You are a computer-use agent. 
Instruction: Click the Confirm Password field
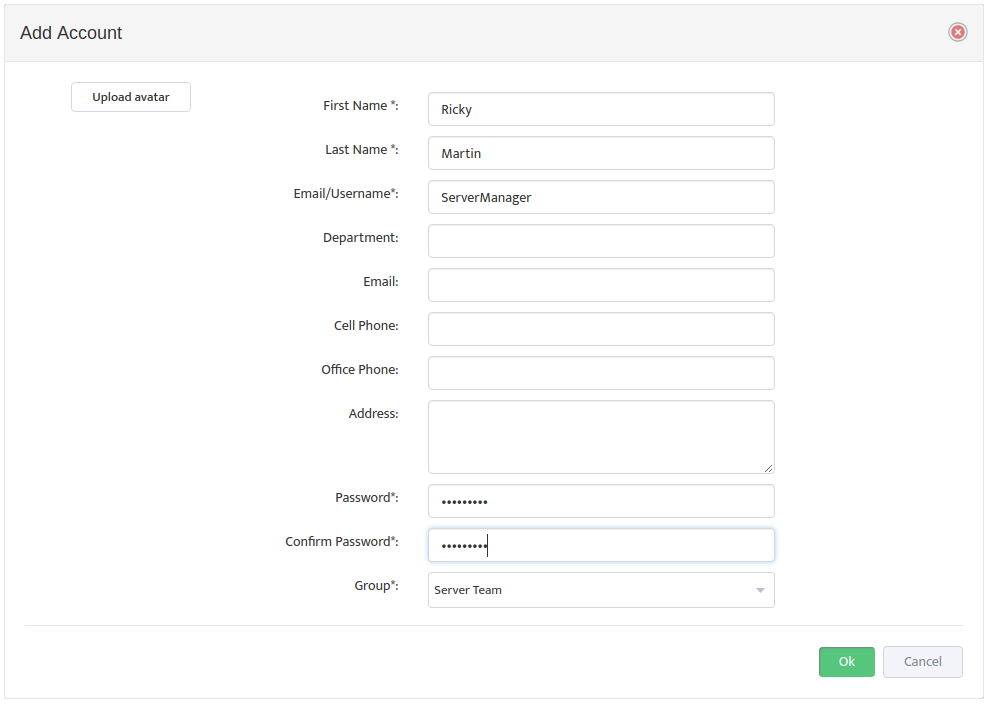pyautogui.click(x=601, y=545)
